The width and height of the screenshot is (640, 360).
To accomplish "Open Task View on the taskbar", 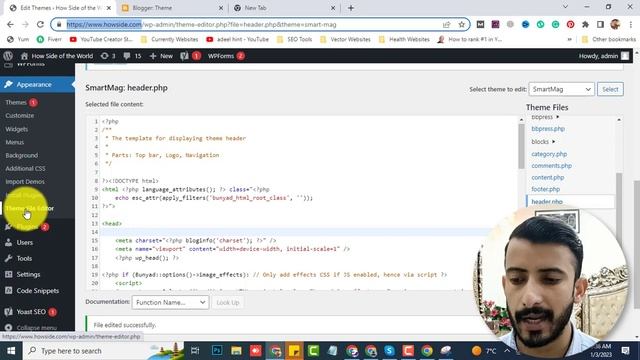I will (x=195, y=351).
